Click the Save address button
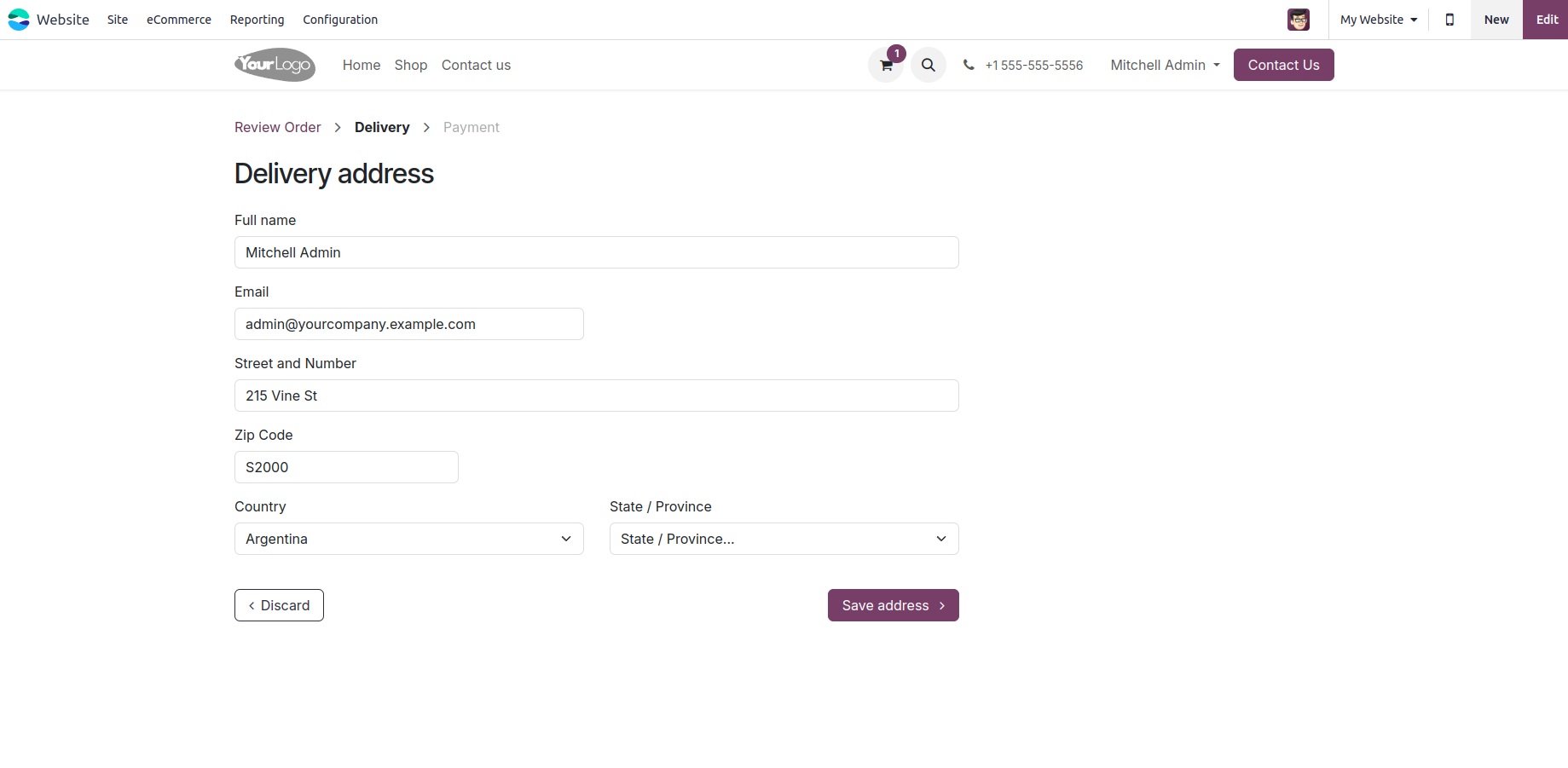The width and height of the screenshot is (1568, 768). [894, 605]
